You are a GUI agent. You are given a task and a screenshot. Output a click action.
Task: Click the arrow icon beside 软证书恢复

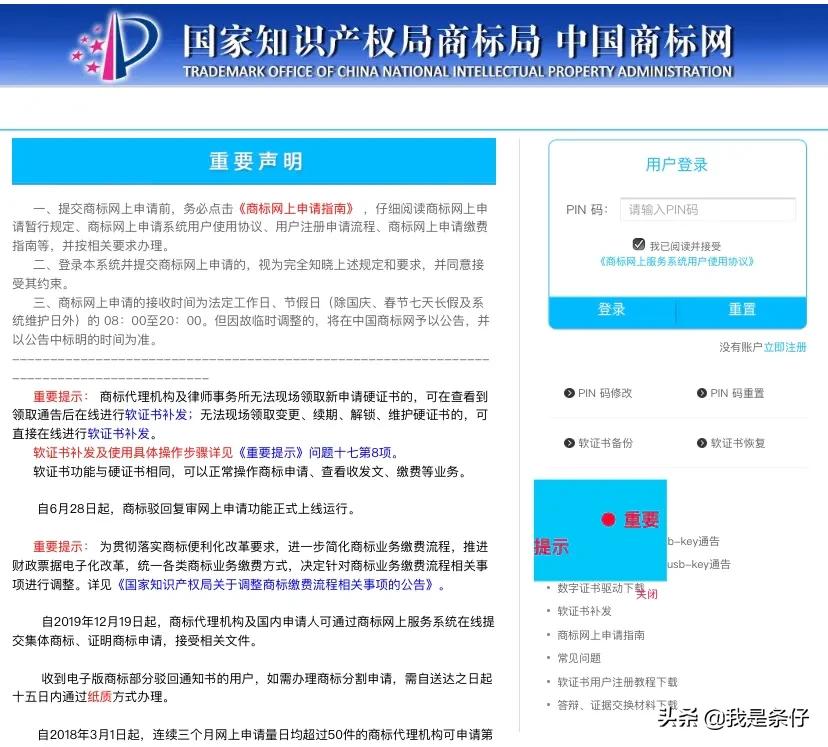703,443
